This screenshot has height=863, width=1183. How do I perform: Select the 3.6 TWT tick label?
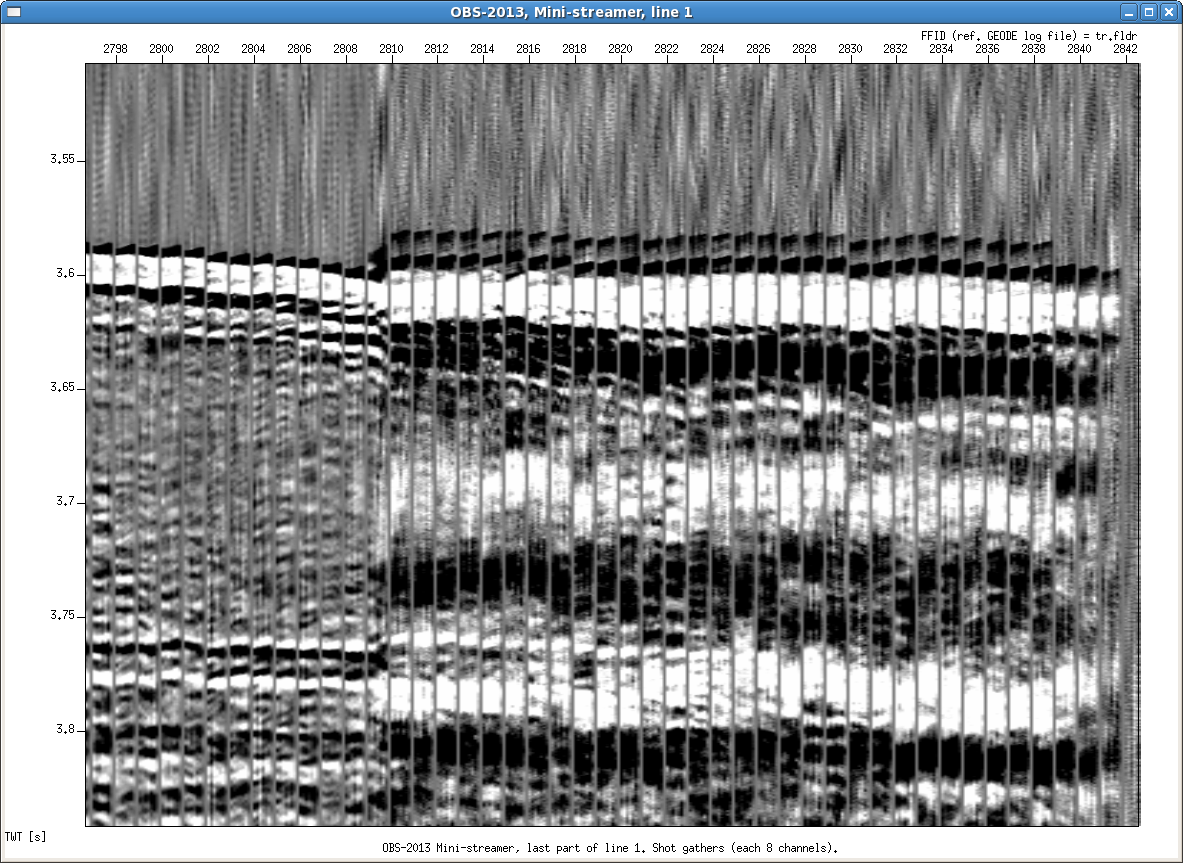(x=66, y=274)
